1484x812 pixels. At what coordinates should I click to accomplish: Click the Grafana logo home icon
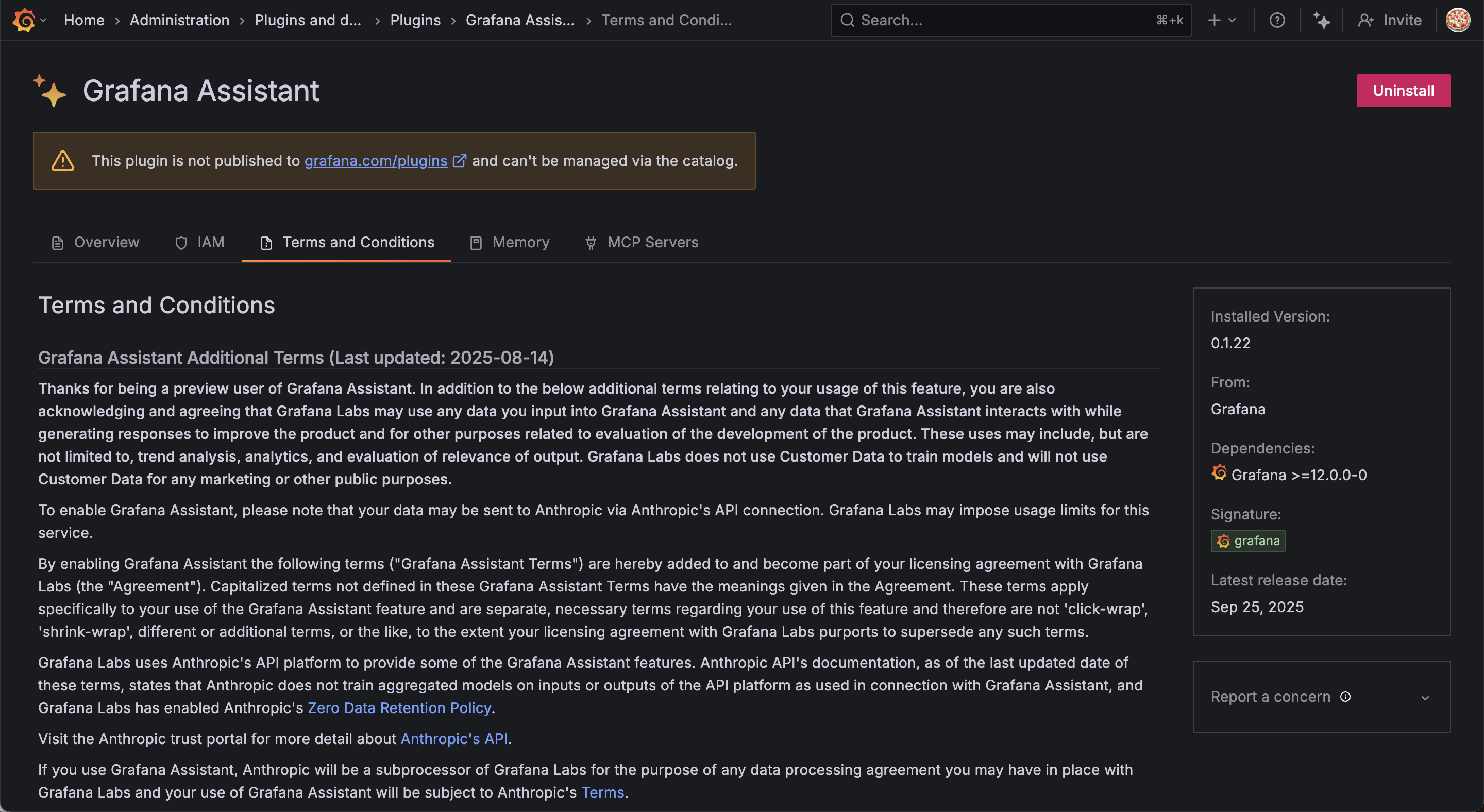(x=24, y=20)
